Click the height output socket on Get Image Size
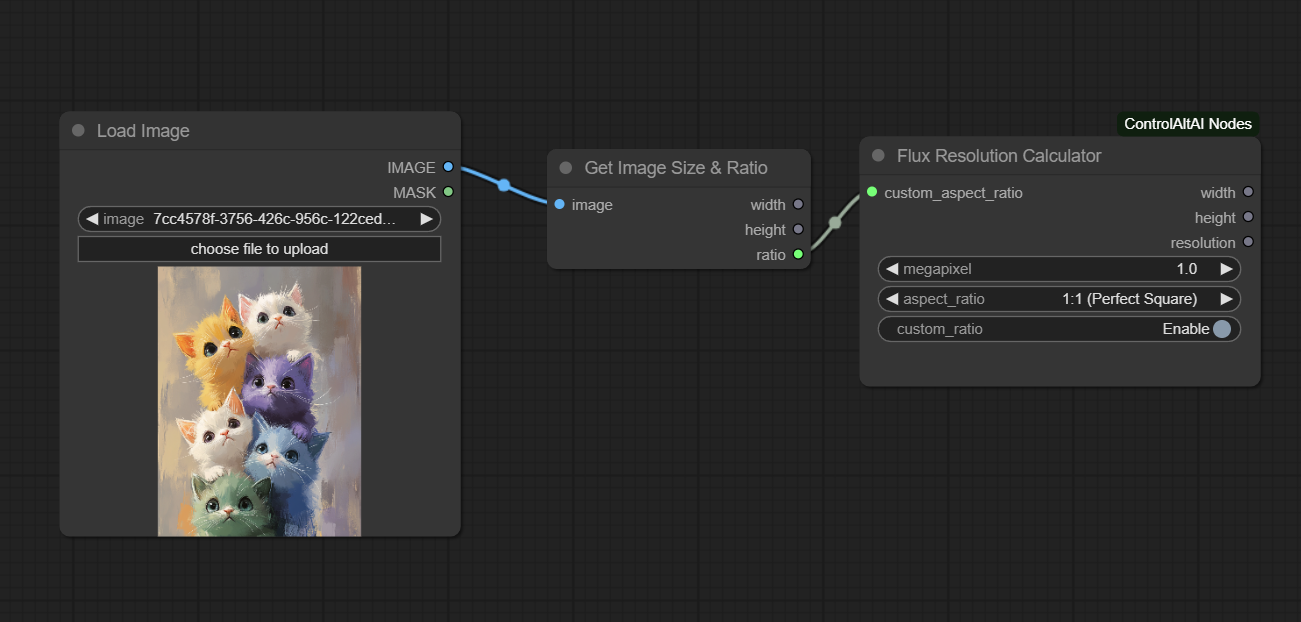 (x=798, y=229)
